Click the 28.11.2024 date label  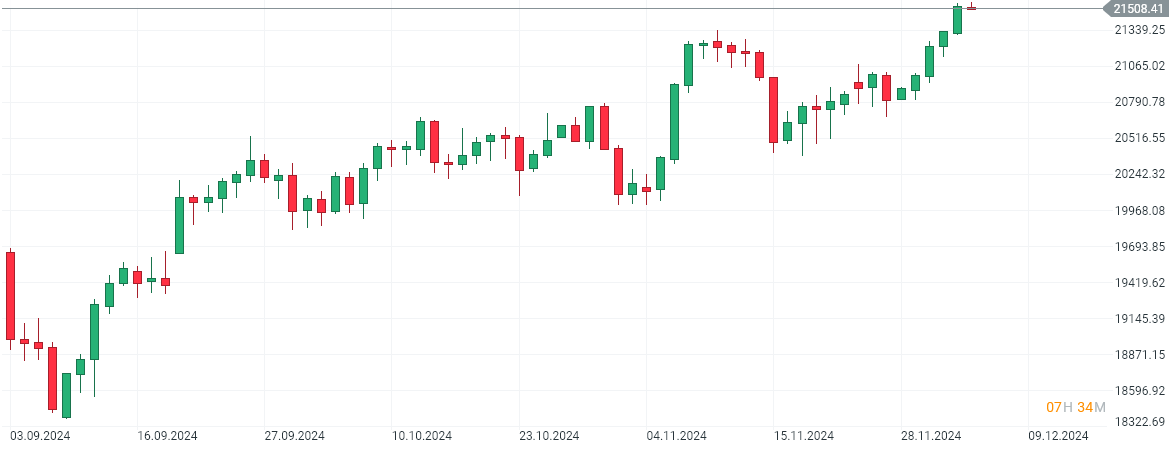(x=931, y=436)
